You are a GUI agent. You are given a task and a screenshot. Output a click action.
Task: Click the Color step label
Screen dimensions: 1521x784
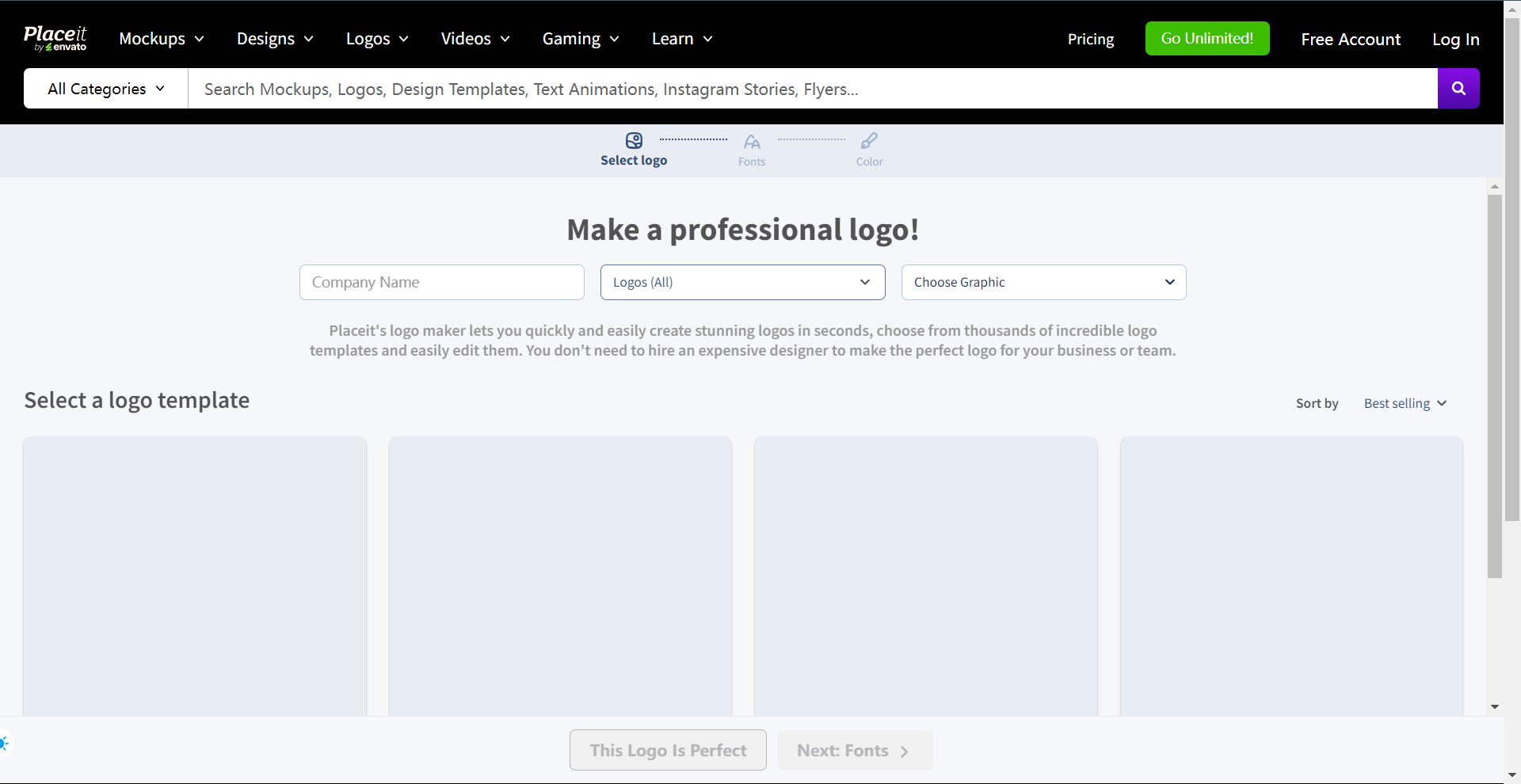point(869,162)
